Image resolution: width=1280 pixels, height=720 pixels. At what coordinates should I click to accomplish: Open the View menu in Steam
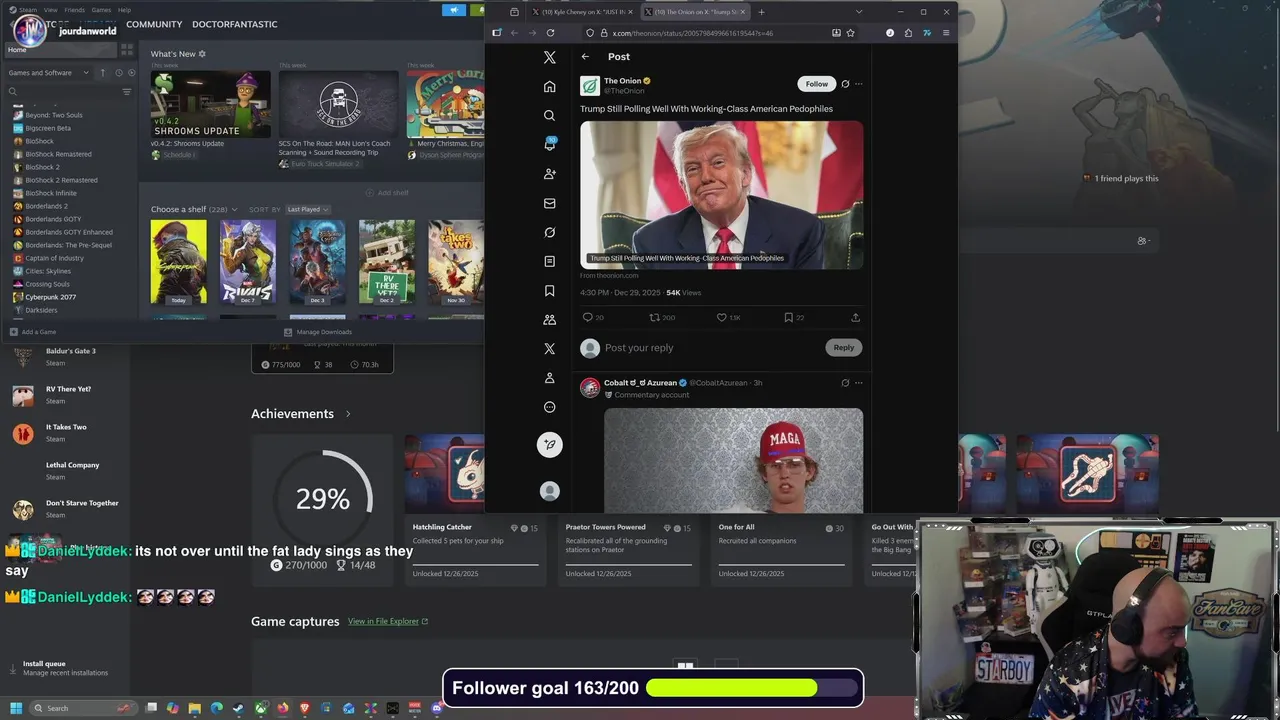(x=50, y=10)
